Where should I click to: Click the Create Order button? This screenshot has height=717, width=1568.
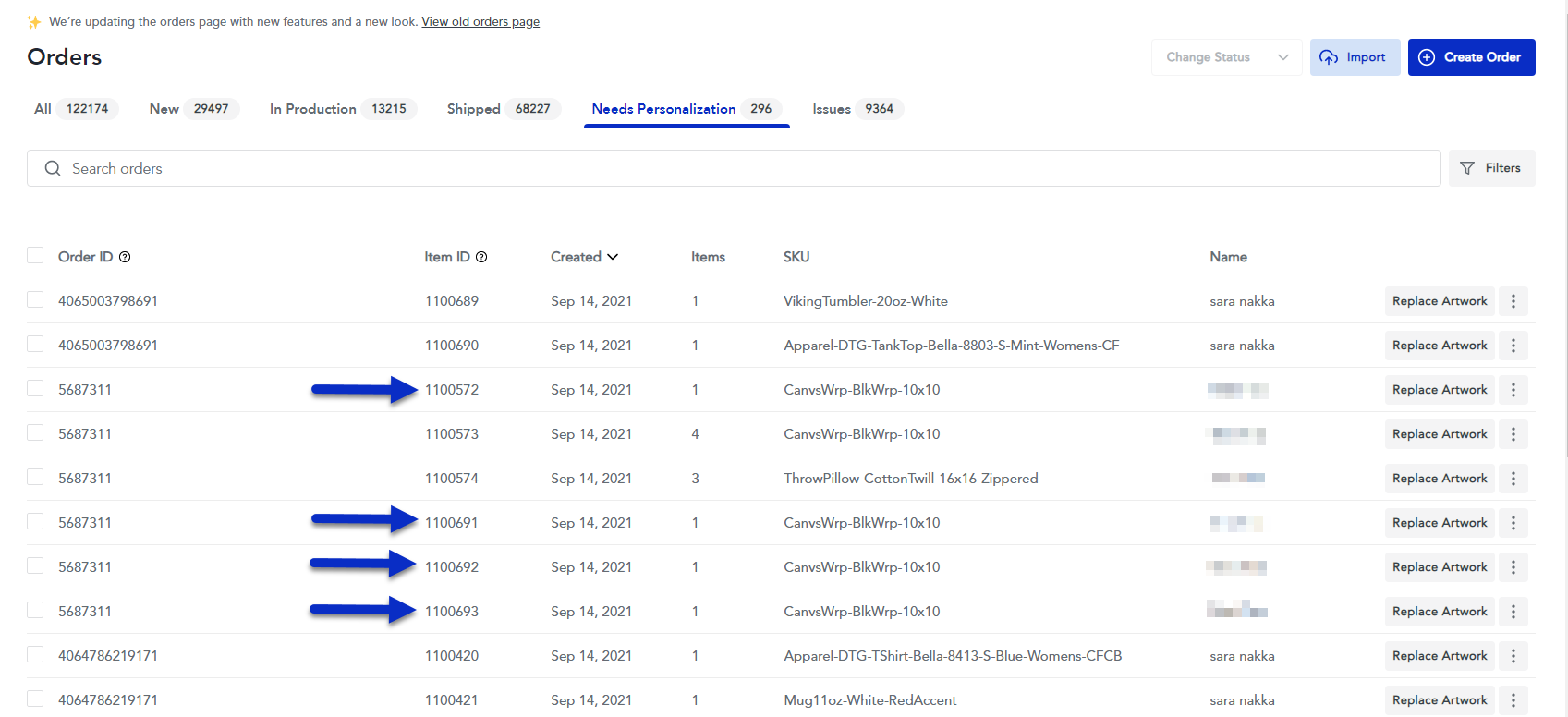click(x=1471, y=57)
